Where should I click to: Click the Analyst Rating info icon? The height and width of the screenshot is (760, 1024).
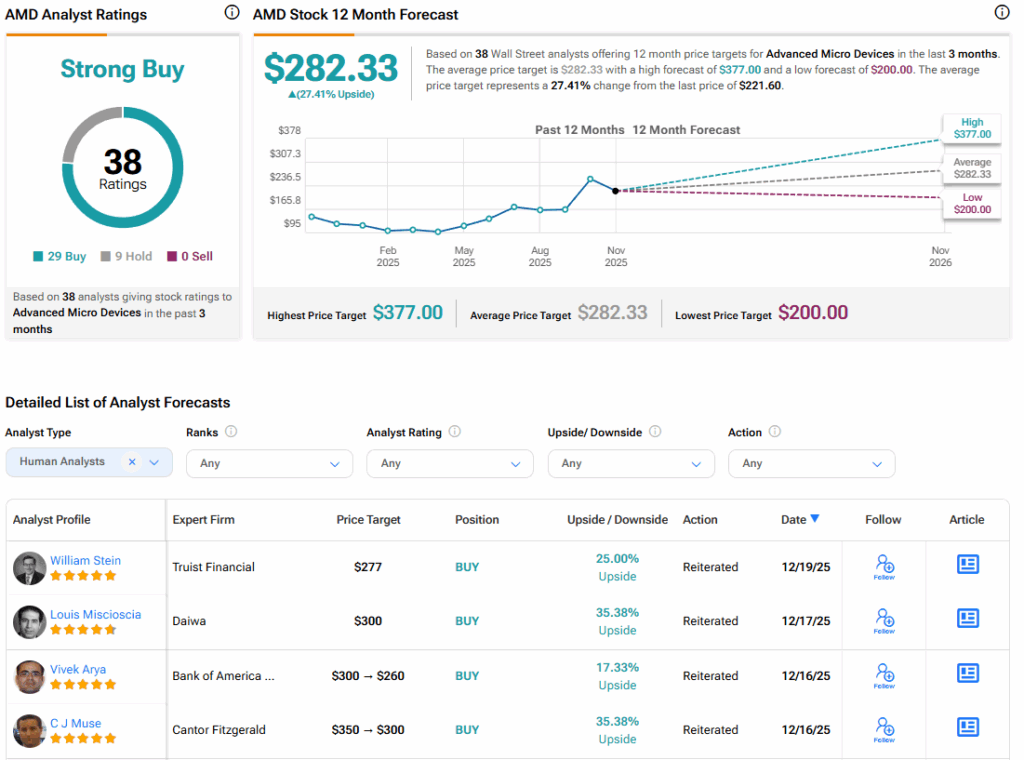pyautogui.click(x=453, y=432)
